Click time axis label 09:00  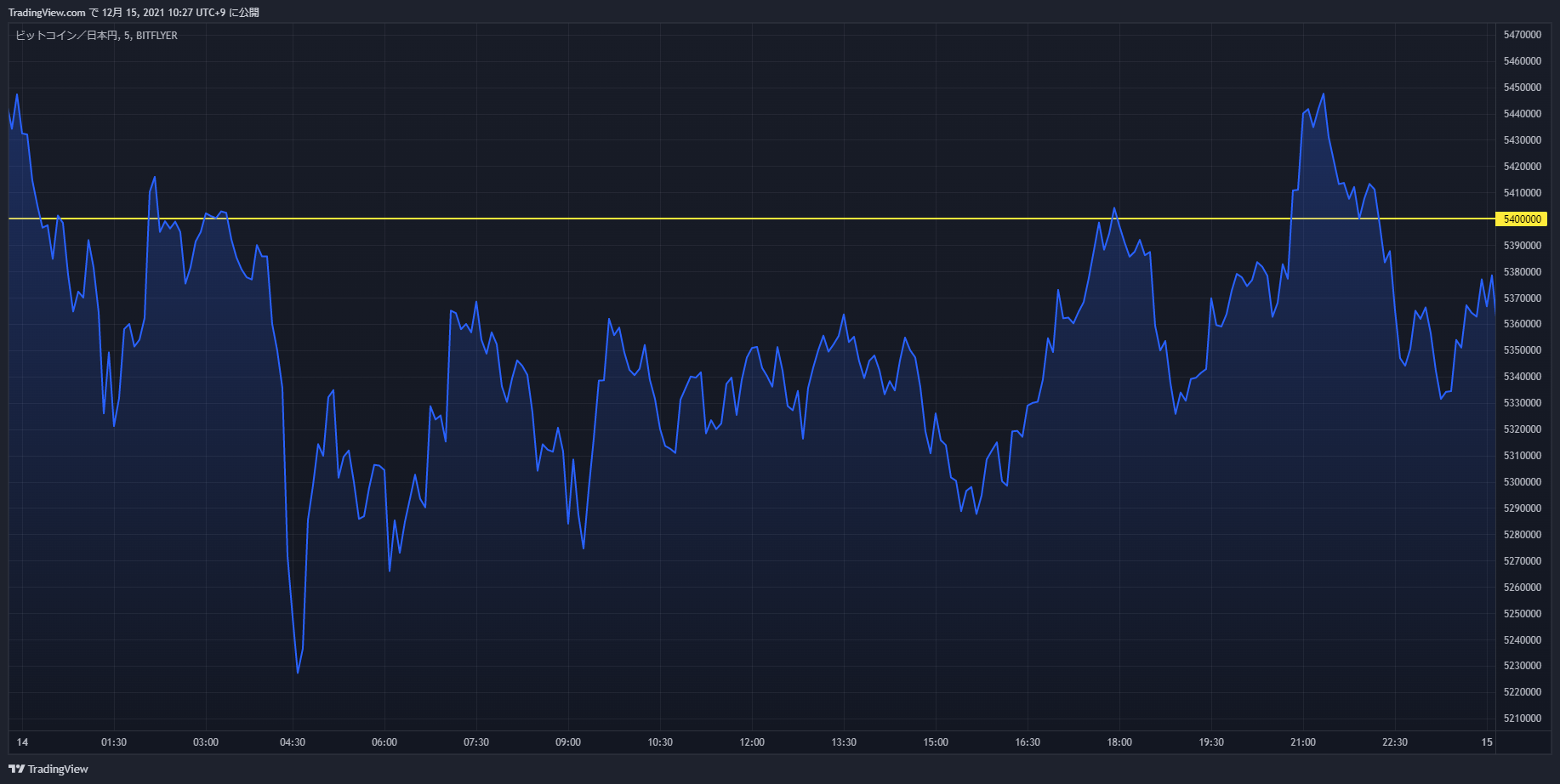(x=568, y=742)
